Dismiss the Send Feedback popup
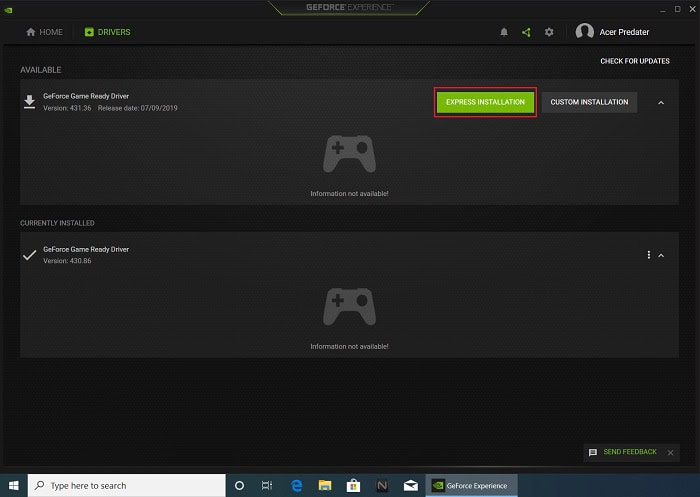This screenshot has width=700, height=497. pyautogui.click(x=671, y=453)
